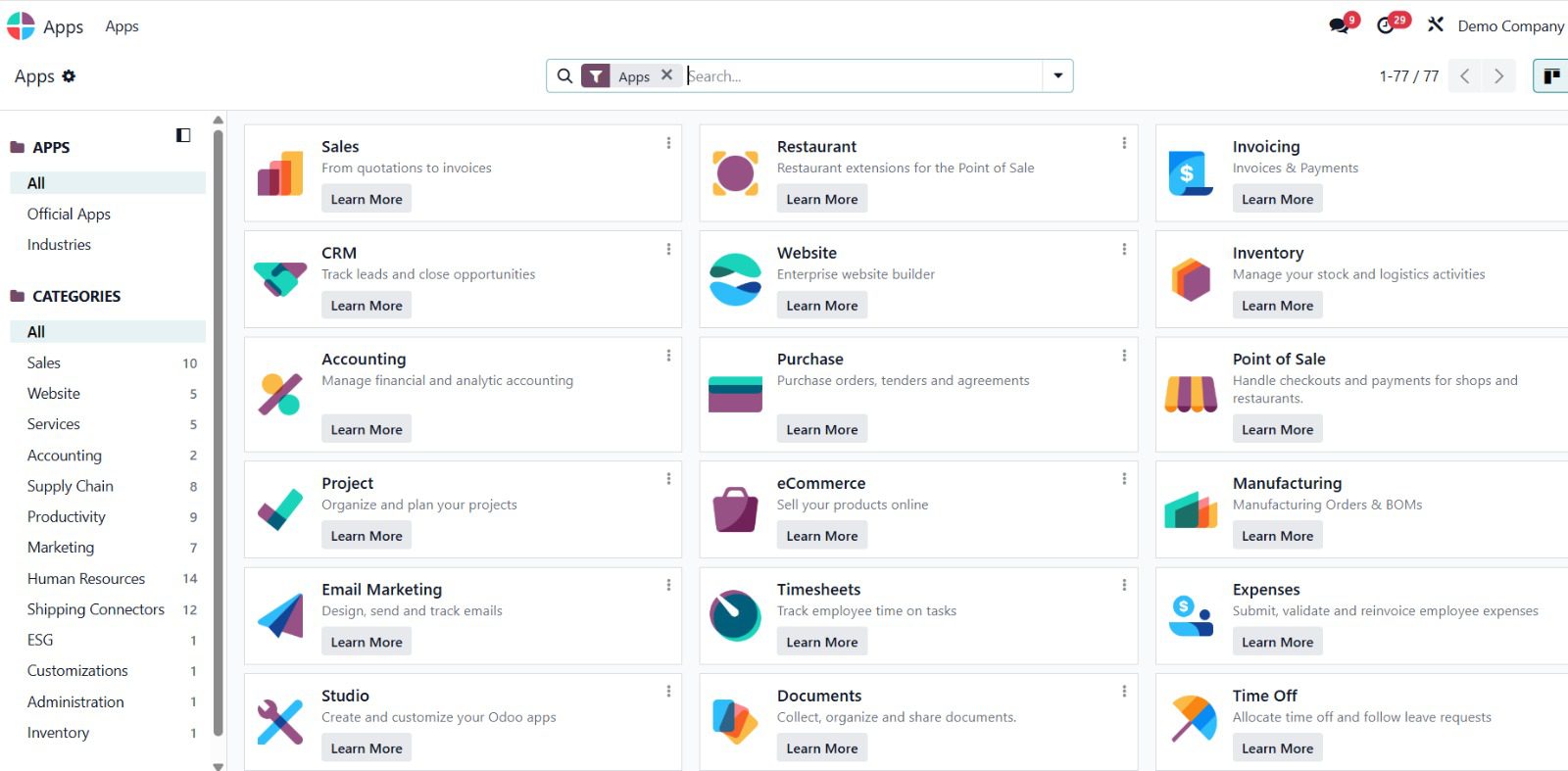Screen dimensions: 1568x771
Task: Expand the search options dropdown
Action: click(x=1057, y=76)
